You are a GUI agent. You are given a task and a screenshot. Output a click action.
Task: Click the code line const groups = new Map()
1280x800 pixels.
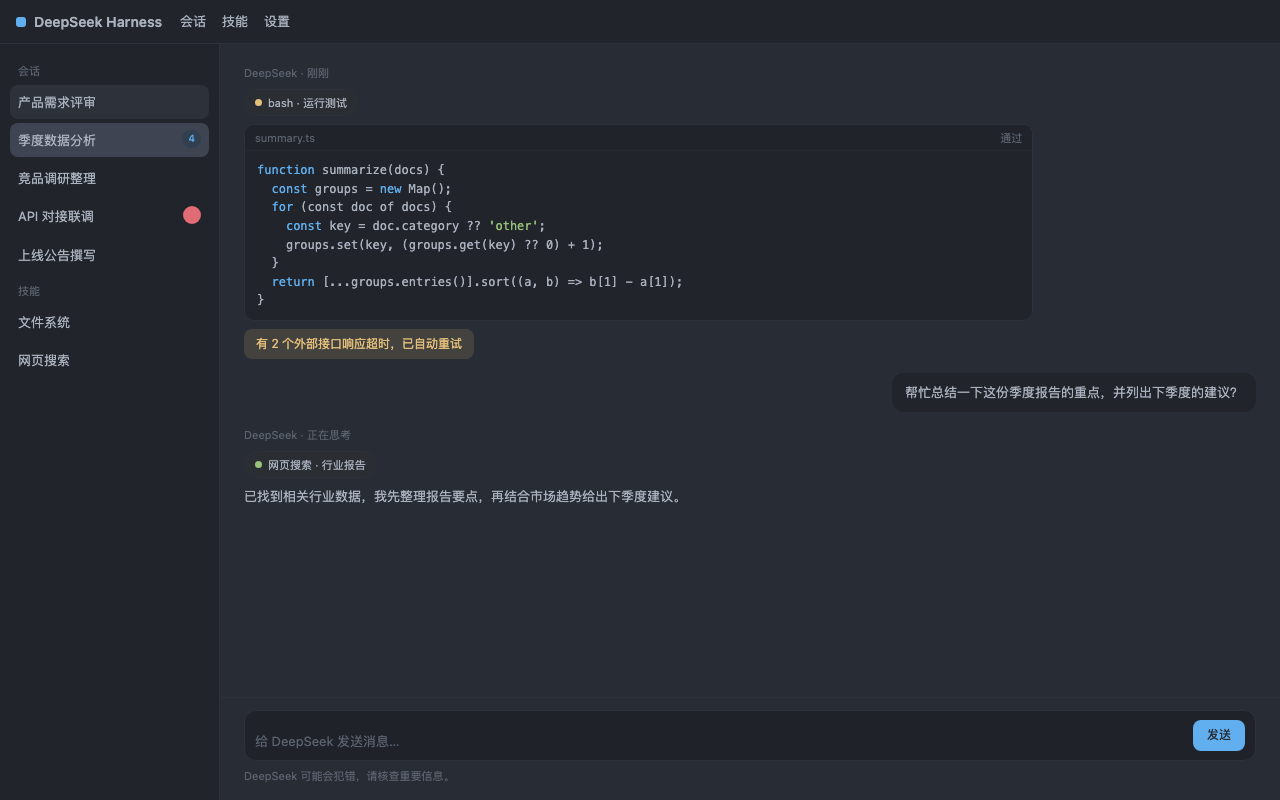coord(362,189)
